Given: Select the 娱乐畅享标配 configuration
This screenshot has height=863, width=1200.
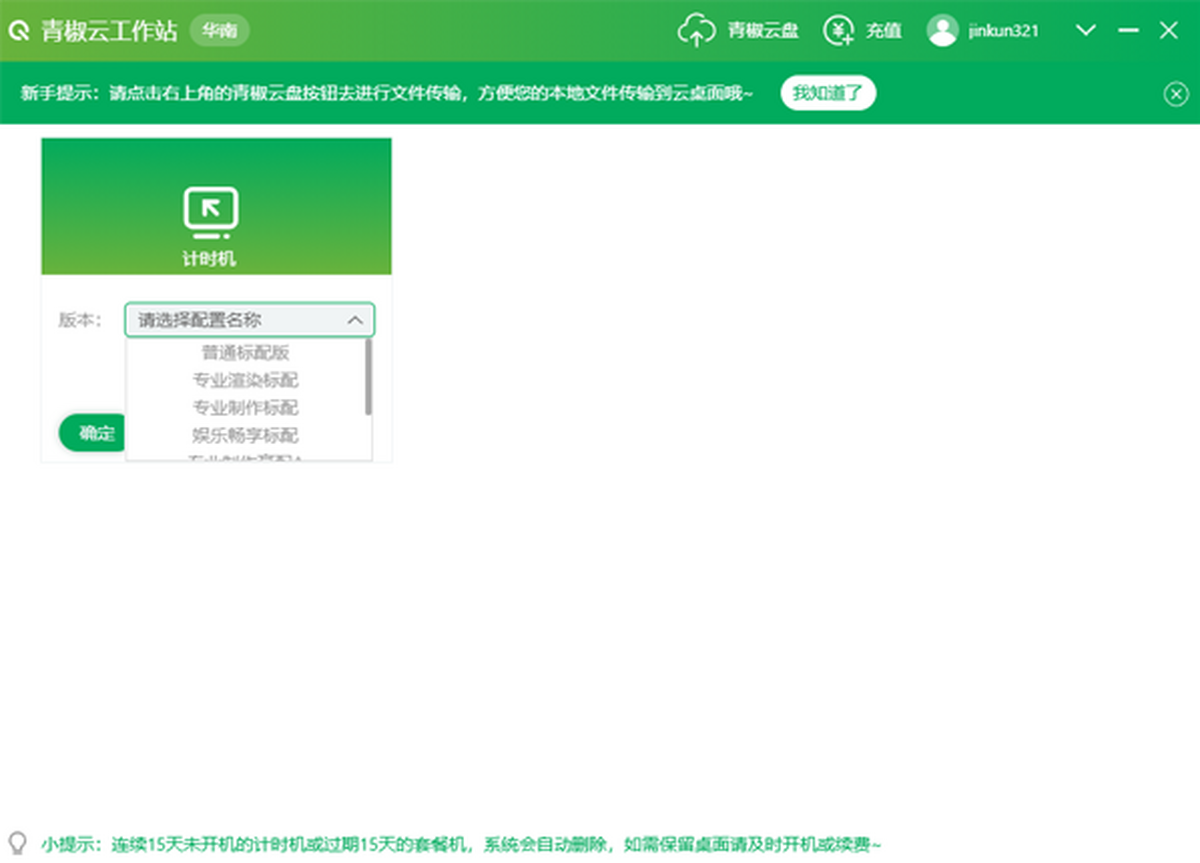Looking at the screenshot, I should coord(245,435).
